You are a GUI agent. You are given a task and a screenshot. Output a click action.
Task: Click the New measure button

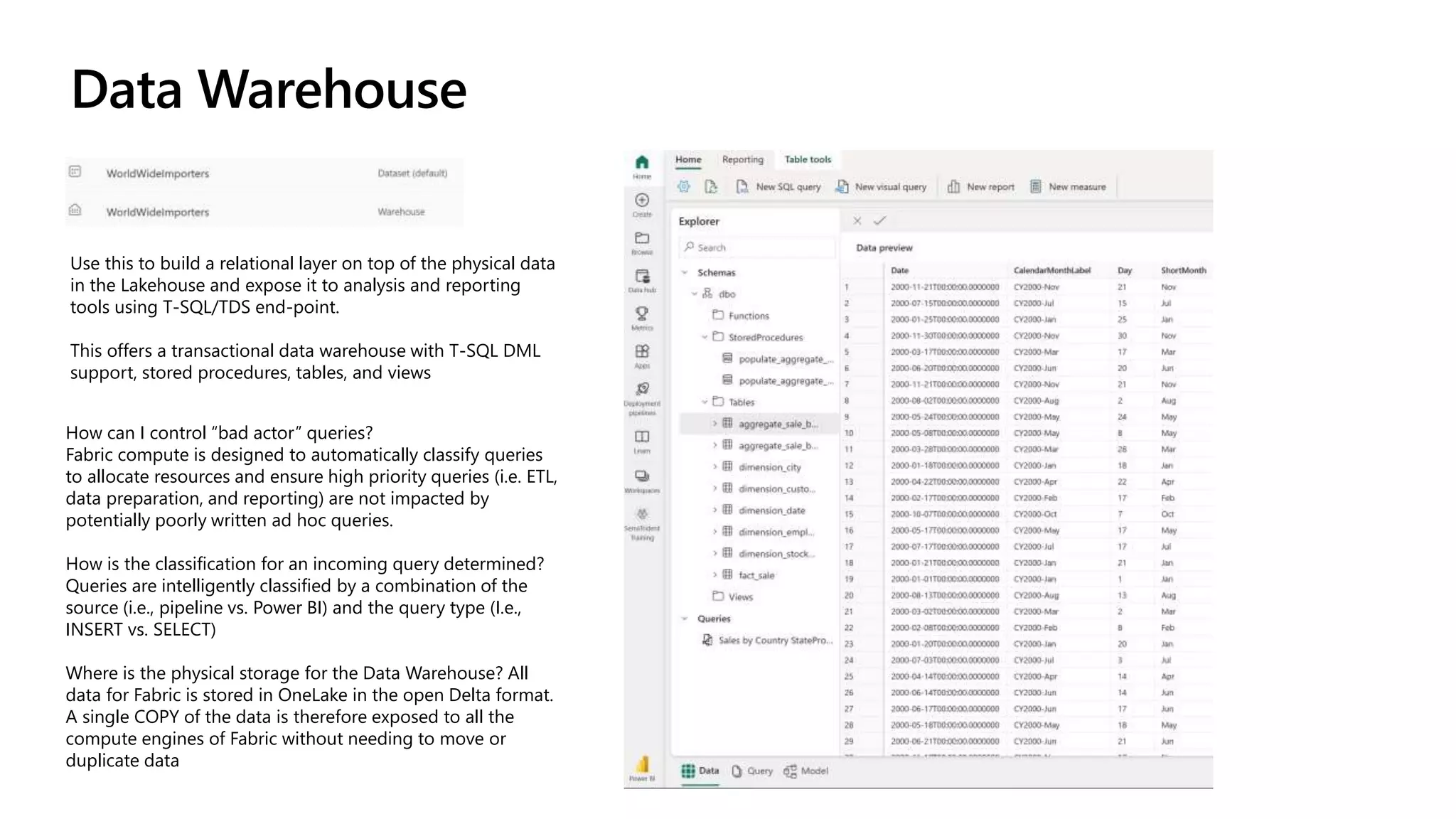pos(1068,186)
